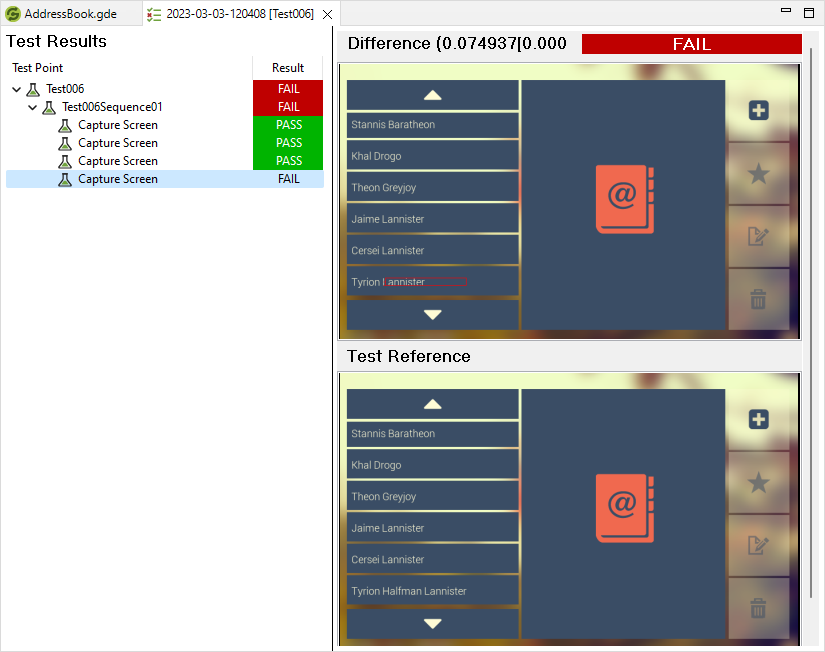Click the star icon in Test Reference panel
The image size is (825, 652).
tap(758, 483)
